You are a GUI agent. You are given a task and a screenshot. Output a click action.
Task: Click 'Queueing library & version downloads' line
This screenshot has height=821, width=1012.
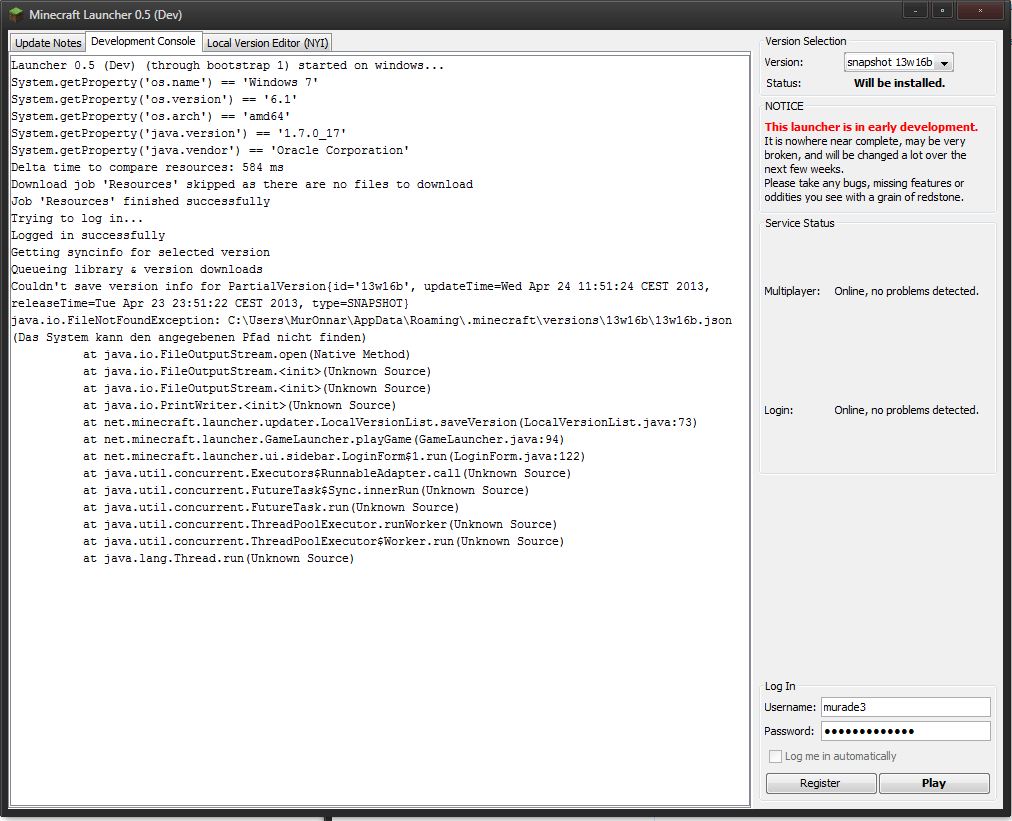[x=137, y=269]
